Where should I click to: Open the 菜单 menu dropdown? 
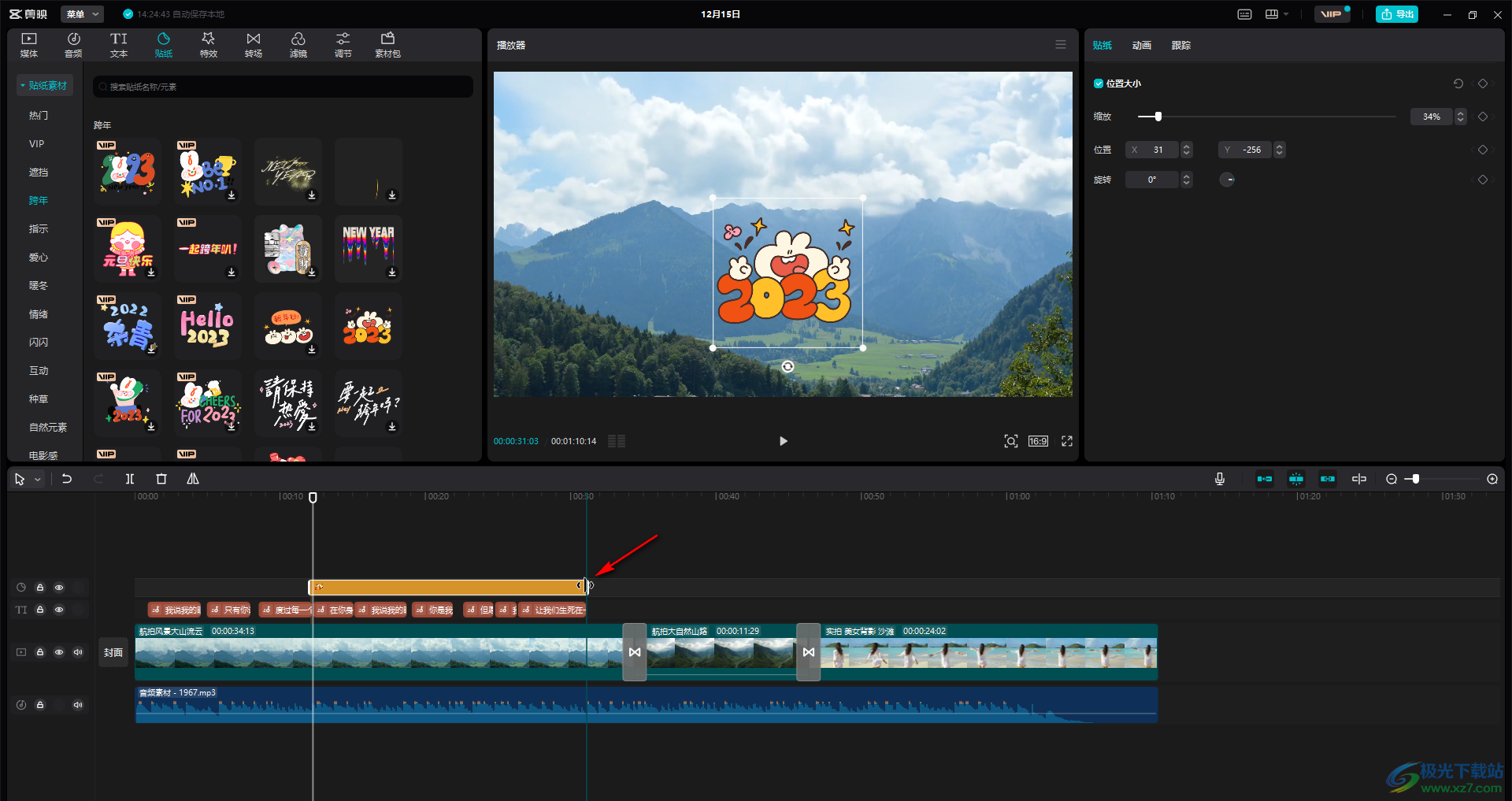coord(82,14)
